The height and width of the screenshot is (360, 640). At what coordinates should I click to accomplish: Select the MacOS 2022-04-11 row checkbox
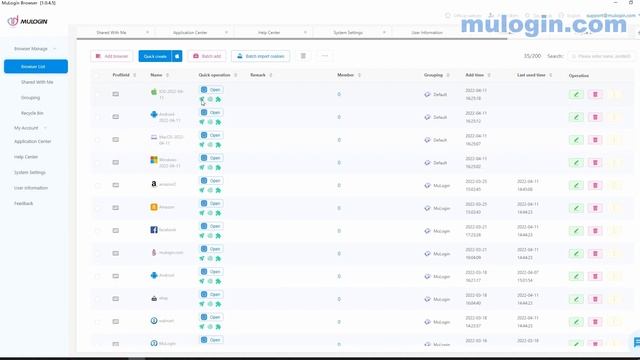(x=98, y=140)
